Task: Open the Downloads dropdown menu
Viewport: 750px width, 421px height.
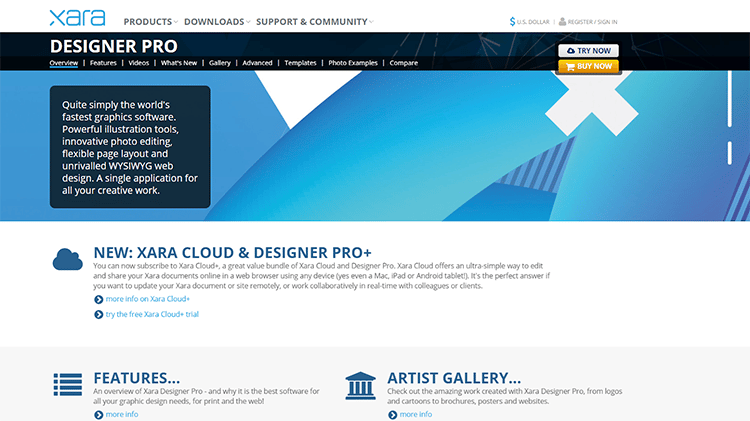Action: [x=217, y=21]
